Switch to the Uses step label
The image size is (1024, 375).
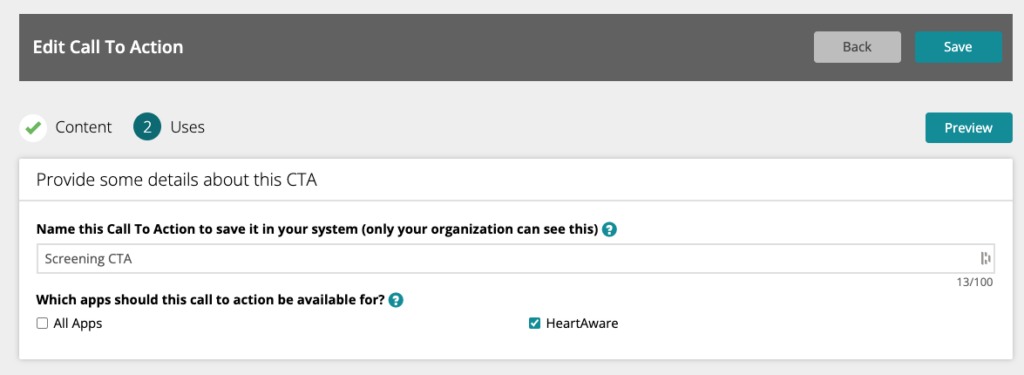pos(187,127)
